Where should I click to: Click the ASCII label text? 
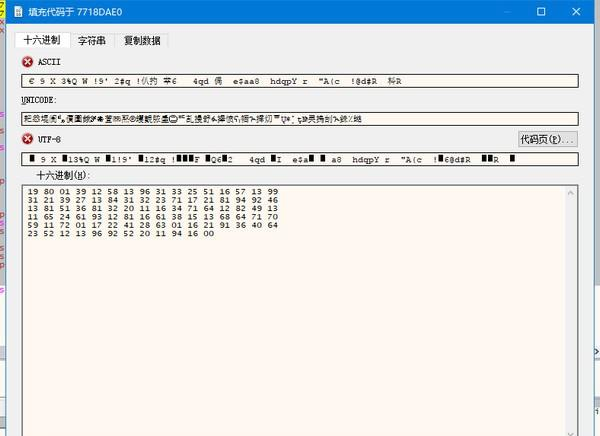[x=50, y=62]
